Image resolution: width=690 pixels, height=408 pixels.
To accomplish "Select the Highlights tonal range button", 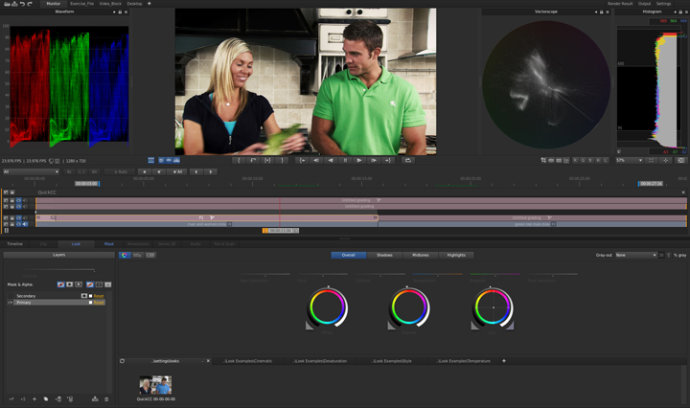I will (455, 255).
